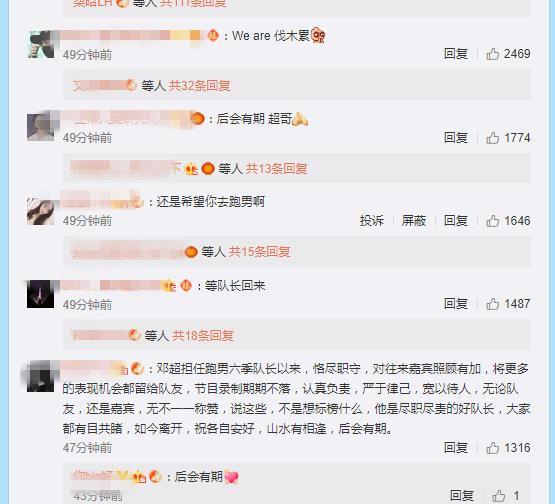Like the 'We are 伐木累' comment
The image size is (555, 504).
492,54
